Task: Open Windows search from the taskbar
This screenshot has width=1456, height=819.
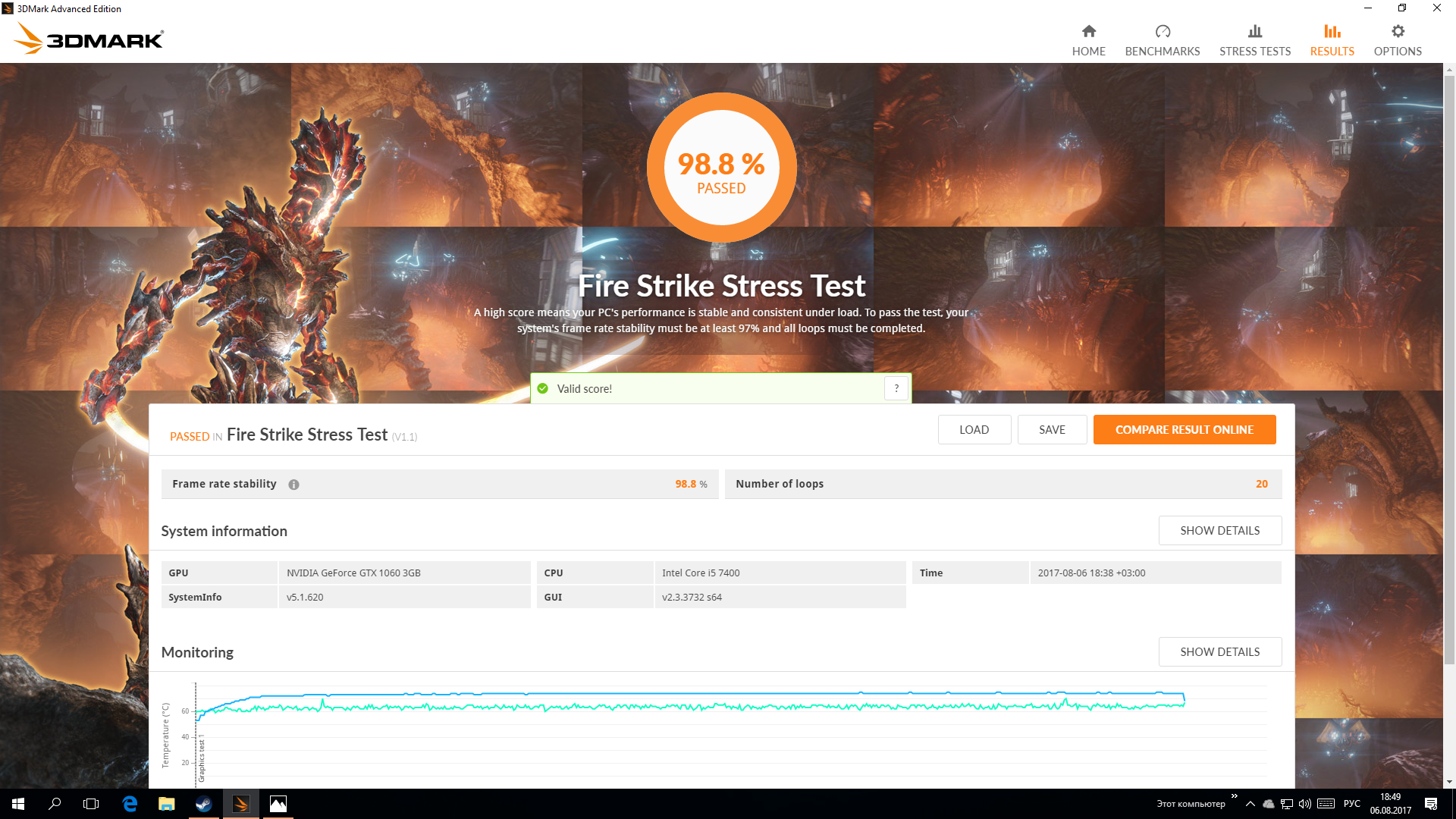Action: pos(55,804)
